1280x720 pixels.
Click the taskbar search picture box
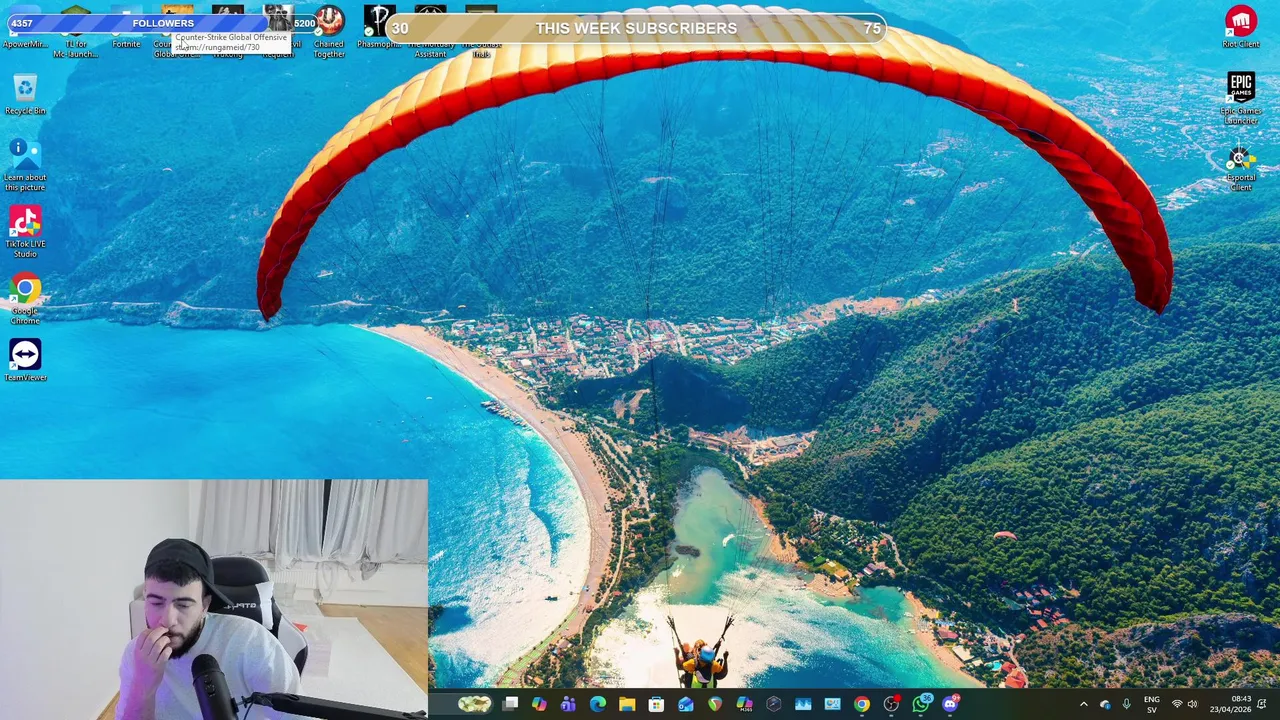point(474,704)
